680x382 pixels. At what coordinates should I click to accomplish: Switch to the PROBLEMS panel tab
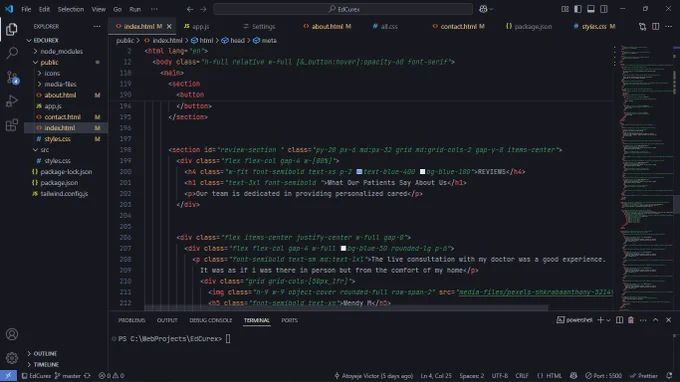click(132, 320)
